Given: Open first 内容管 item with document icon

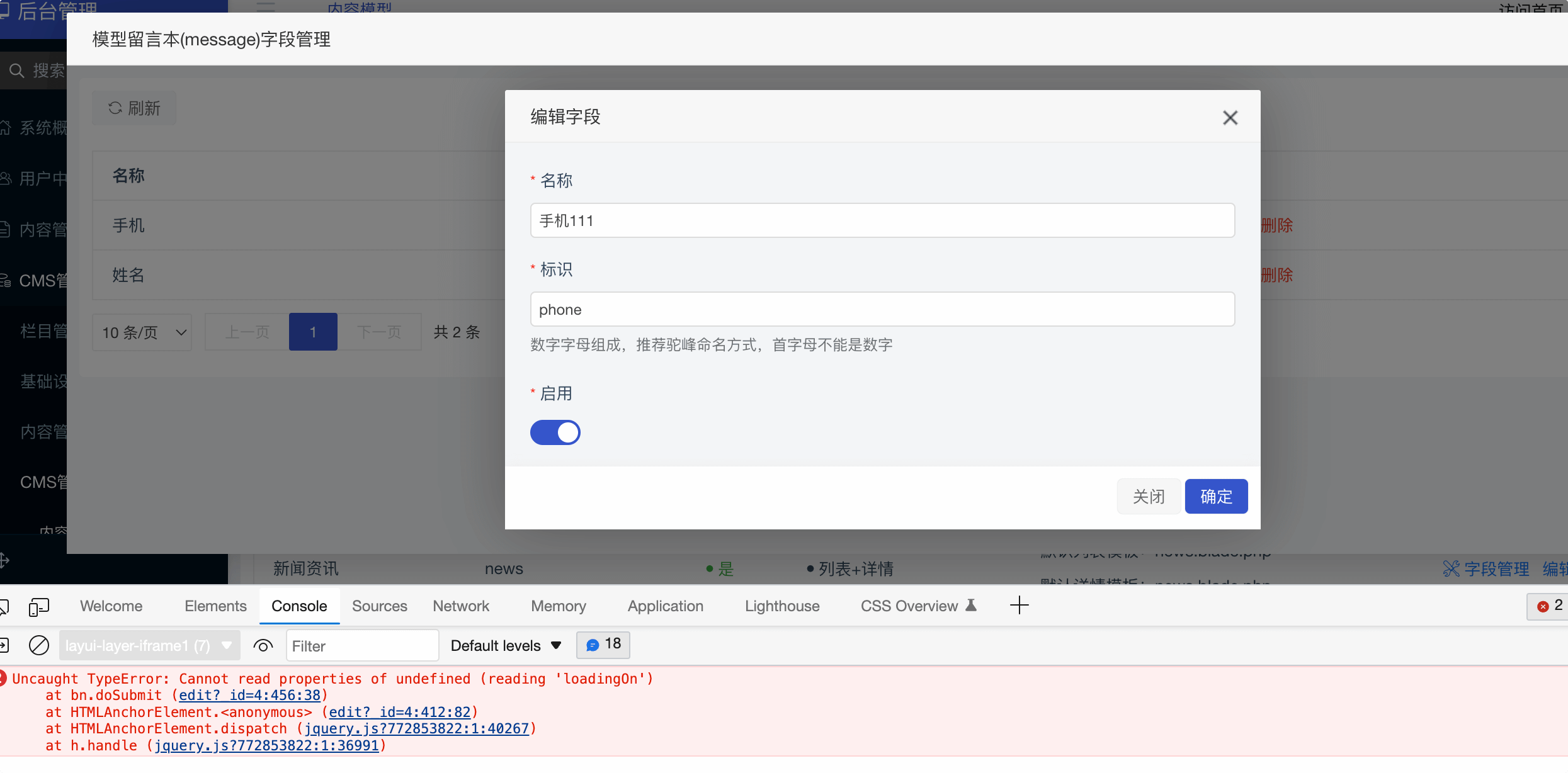Looking at the screenshot, I should 33,230.
